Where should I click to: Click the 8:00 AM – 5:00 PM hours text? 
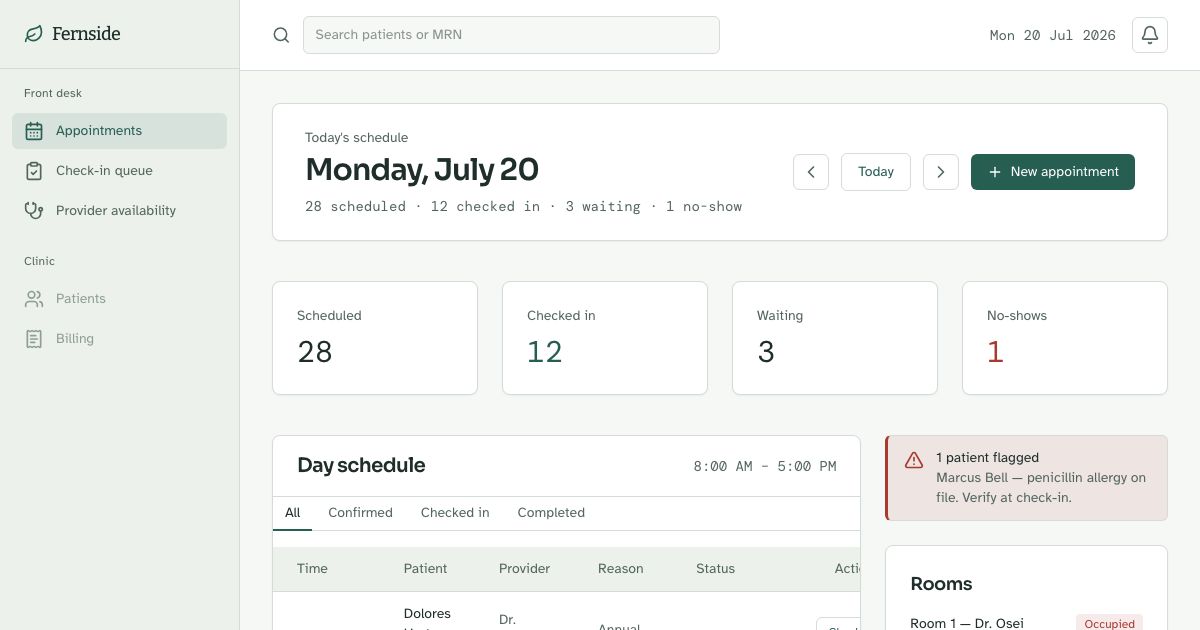point(765,467)
